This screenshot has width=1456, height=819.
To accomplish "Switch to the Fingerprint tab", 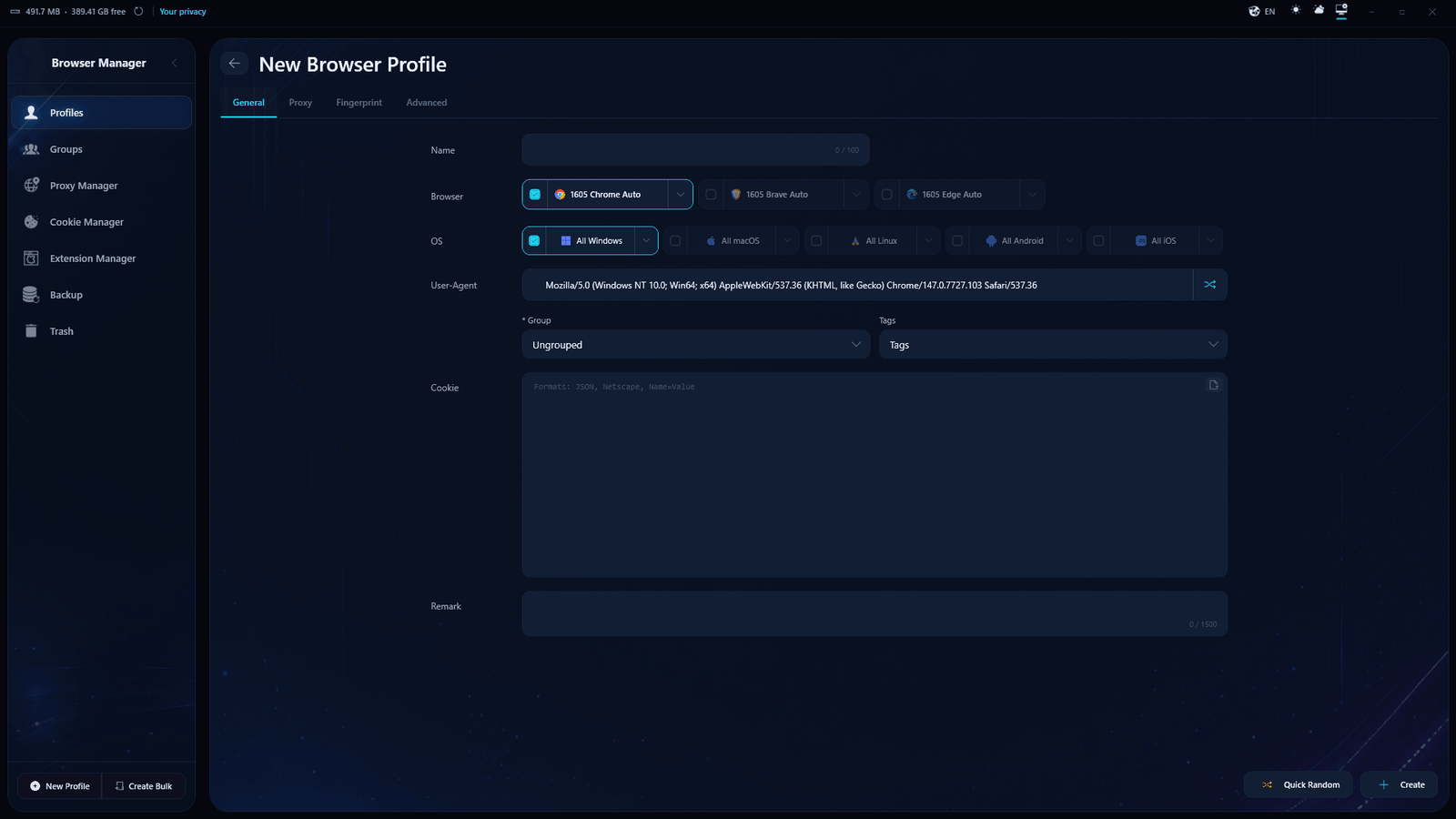I will click(x=359, y=103).
